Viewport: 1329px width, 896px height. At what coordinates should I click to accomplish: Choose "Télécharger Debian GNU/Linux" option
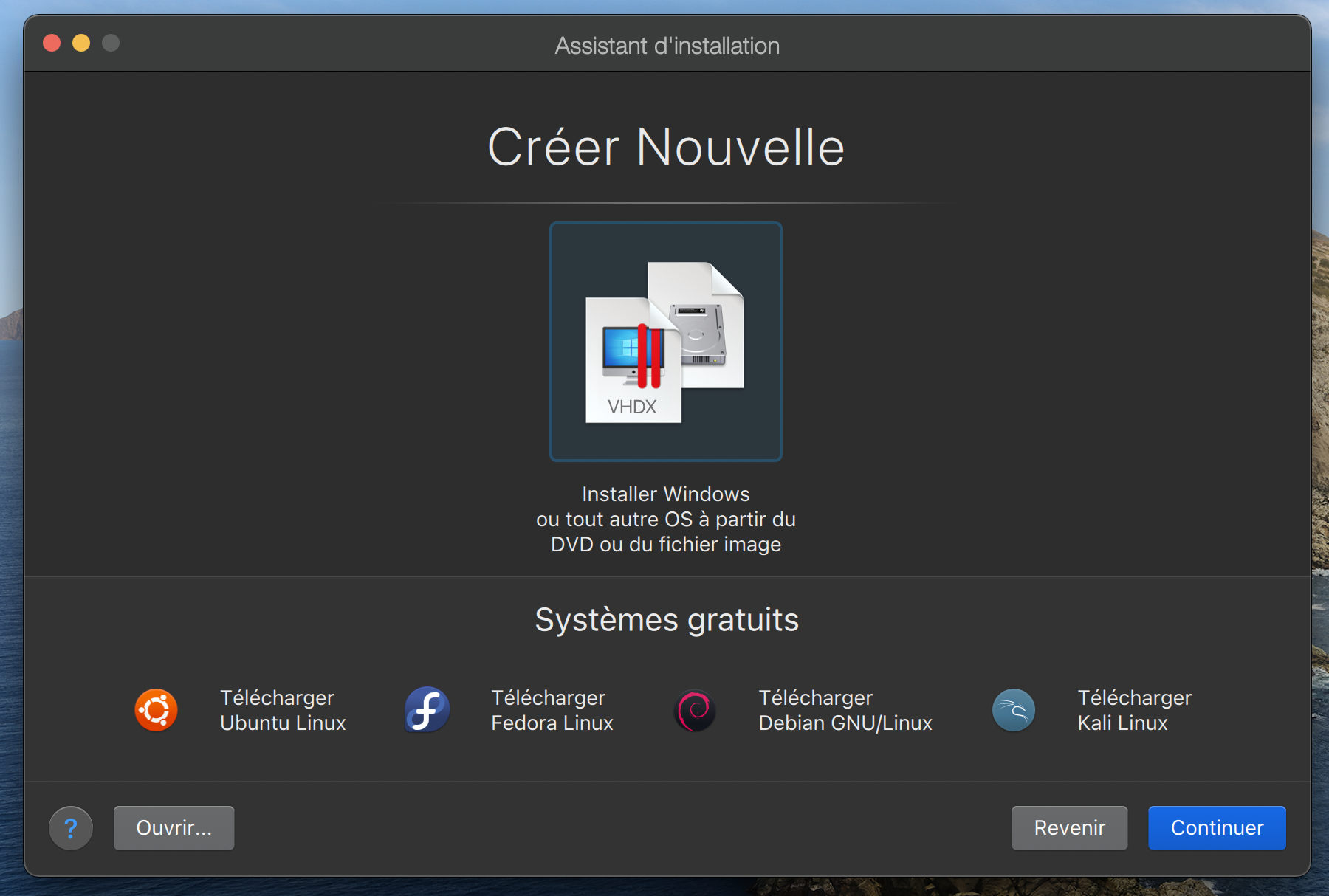(x=845, y=710)
